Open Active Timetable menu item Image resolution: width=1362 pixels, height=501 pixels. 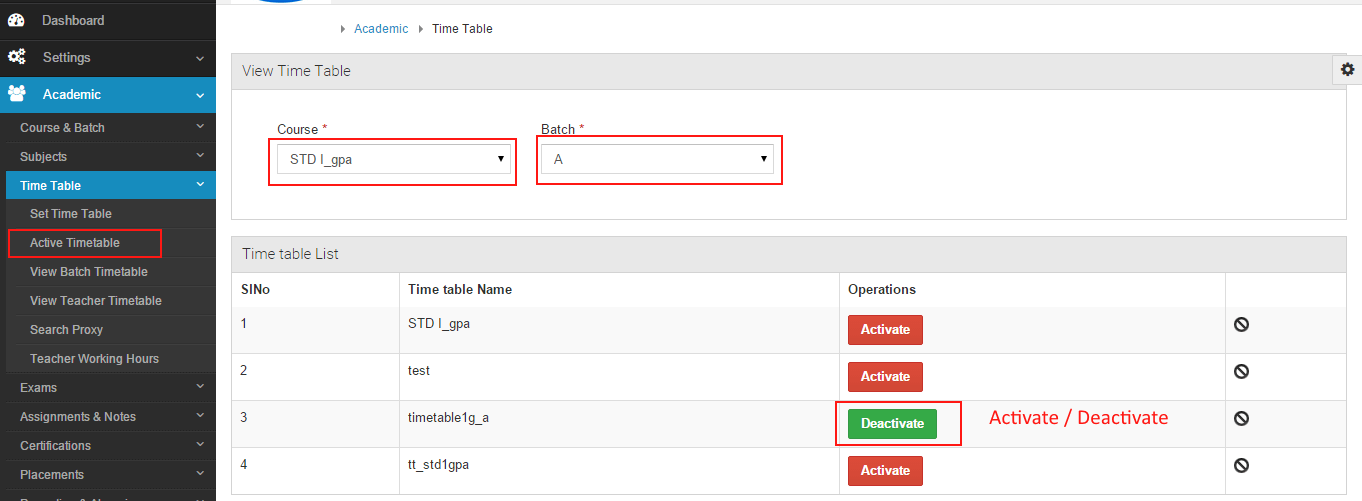coord(75,243)
